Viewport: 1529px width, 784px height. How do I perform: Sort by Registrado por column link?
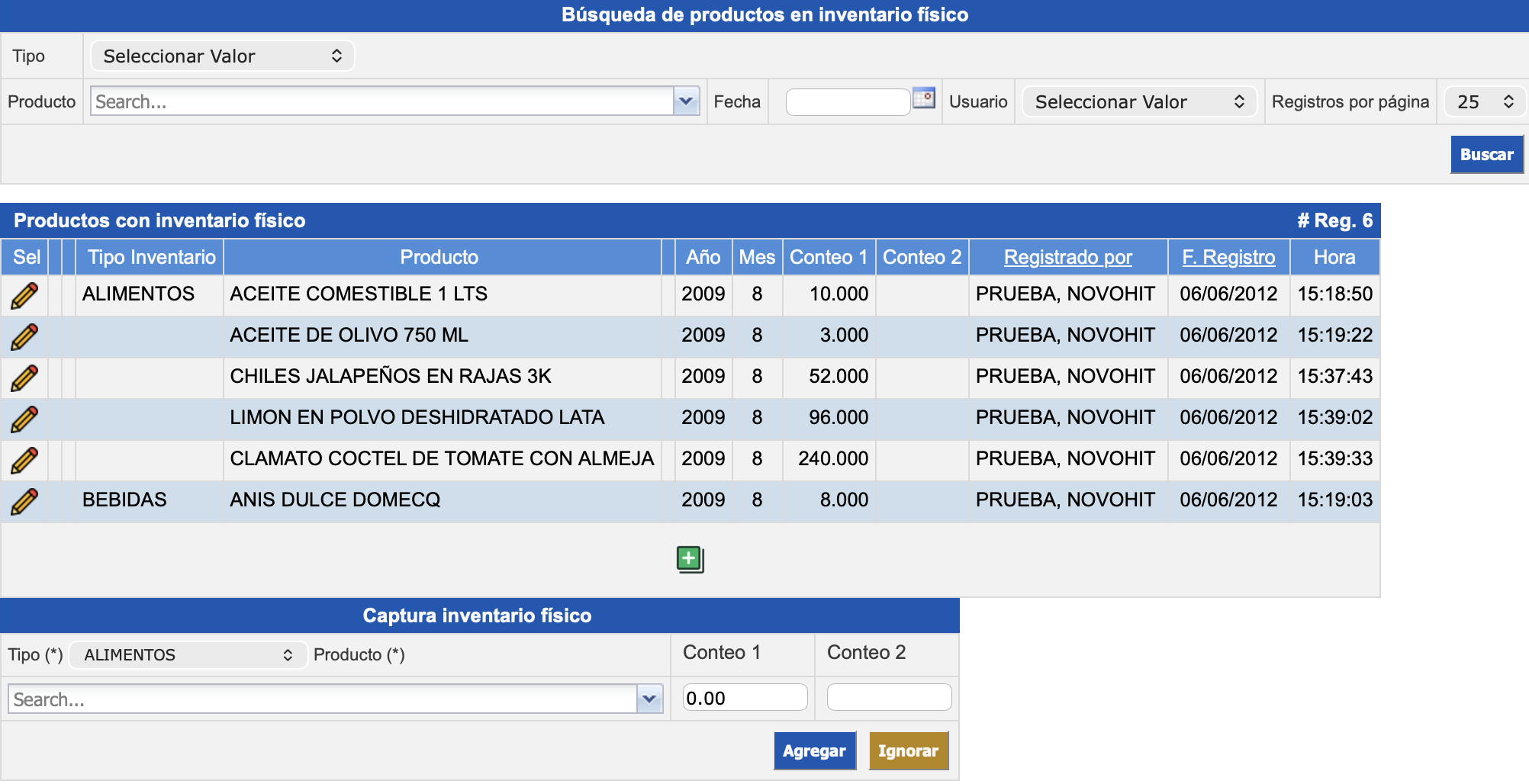tap(1067, 257)
